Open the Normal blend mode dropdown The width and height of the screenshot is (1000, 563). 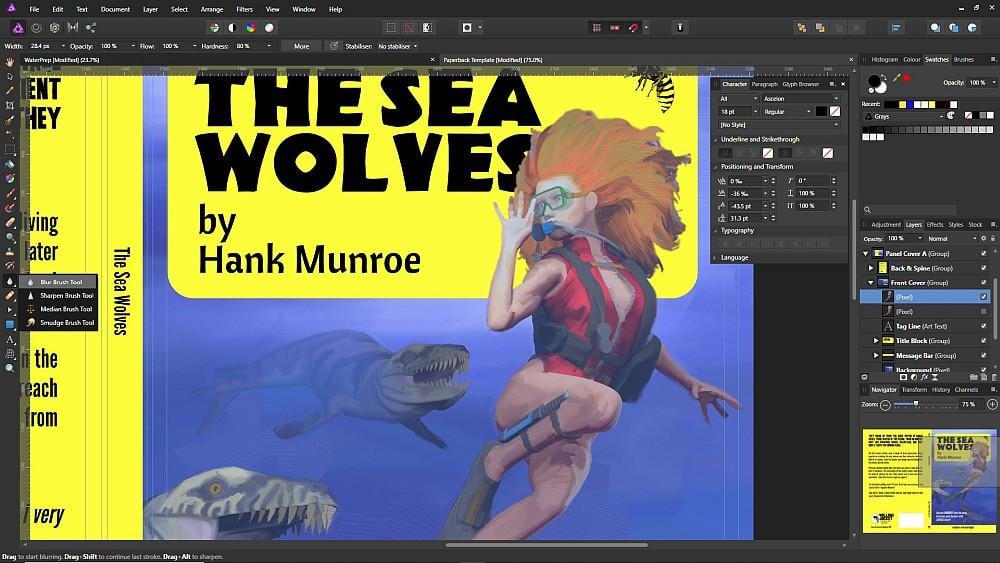[x=952, y=238]
